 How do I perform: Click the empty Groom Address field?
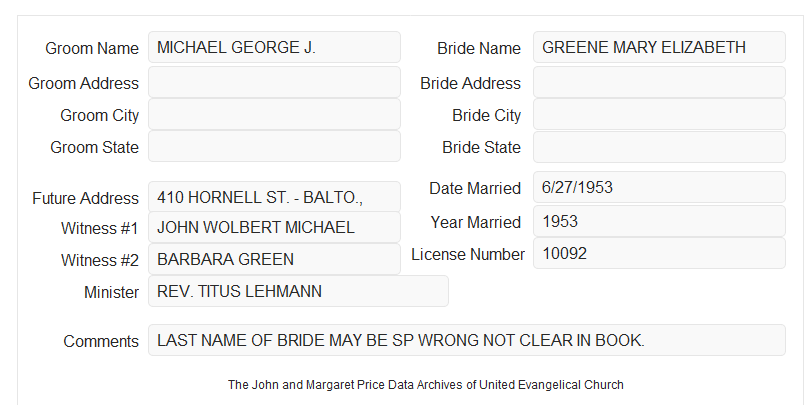(x=274, y=82)
